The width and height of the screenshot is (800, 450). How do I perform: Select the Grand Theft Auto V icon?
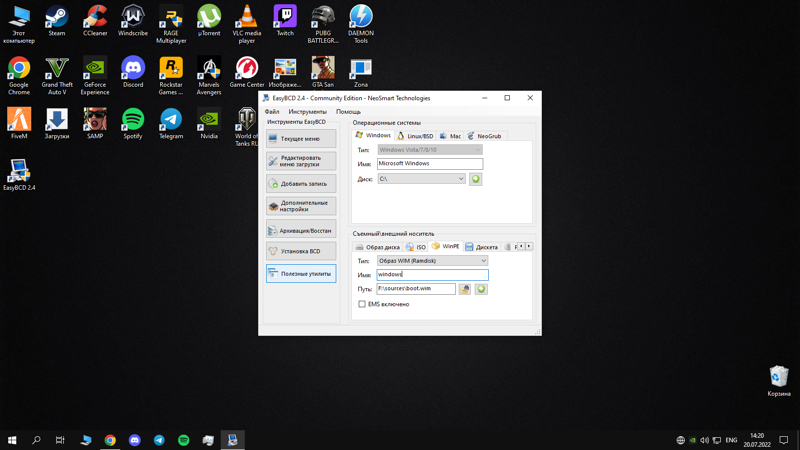point(57,76)
